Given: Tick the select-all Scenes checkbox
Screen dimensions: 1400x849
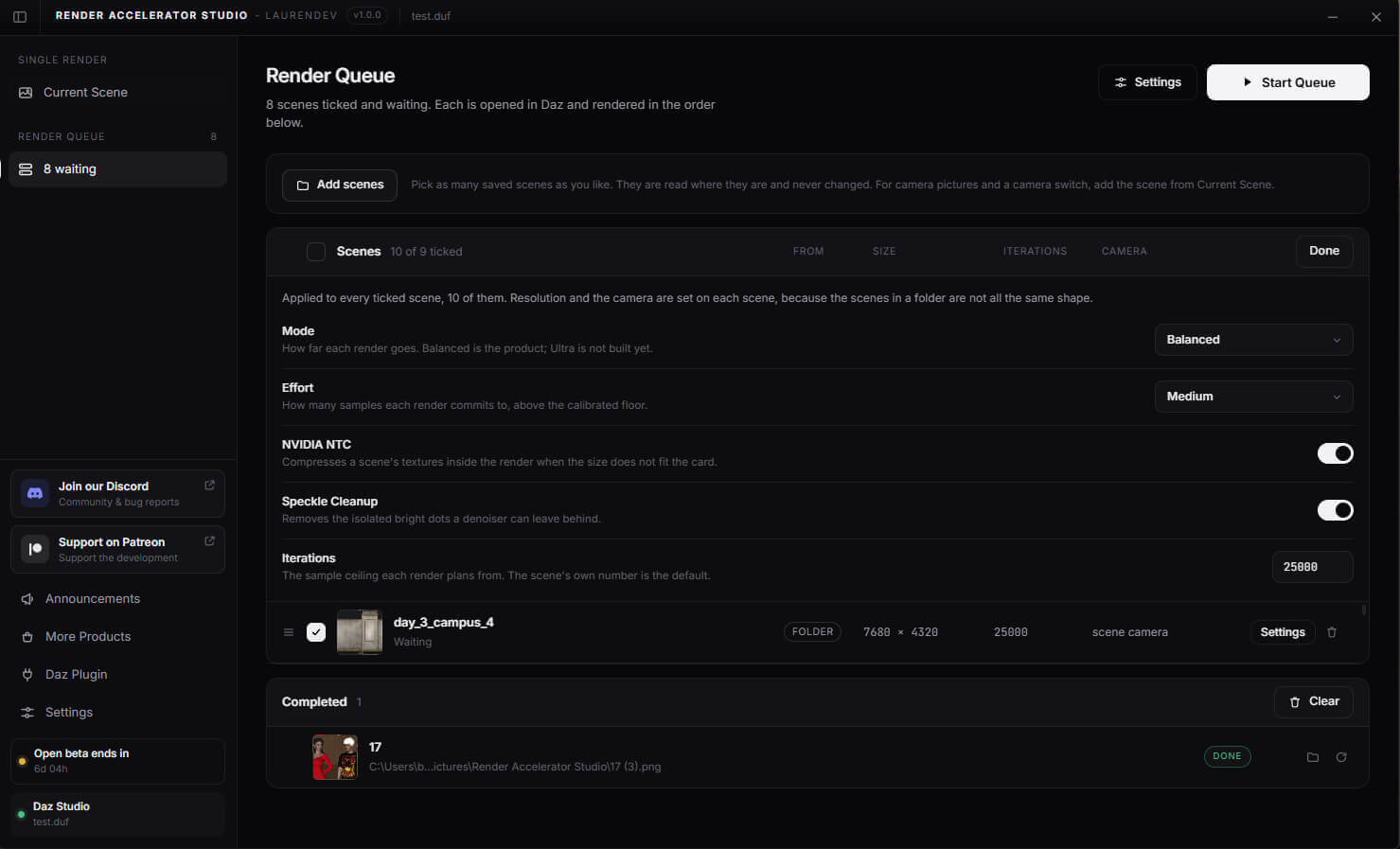Looking at the screenshot, I should point(316,252).
